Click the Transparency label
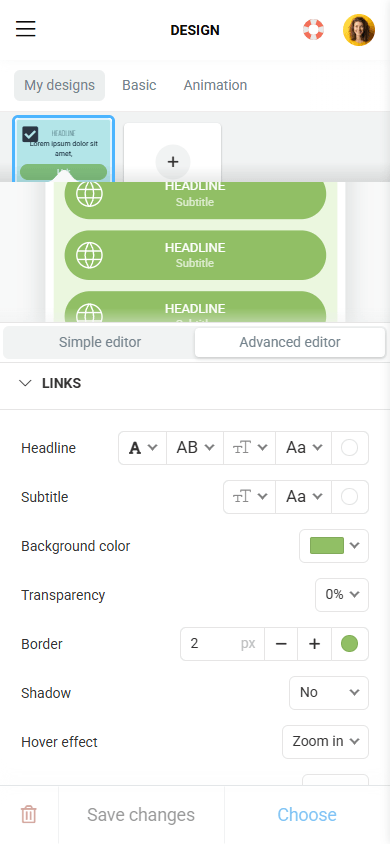390x844 pixels. pos(63,595)
